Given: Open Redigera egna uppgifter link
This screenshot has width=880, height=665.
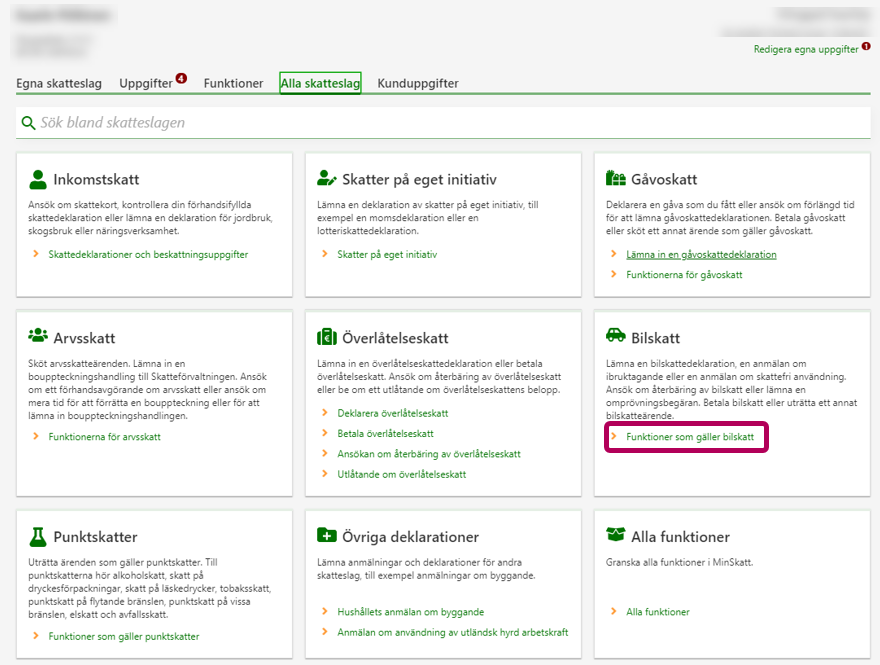Looking at the screenshot, I should (805, 49).
